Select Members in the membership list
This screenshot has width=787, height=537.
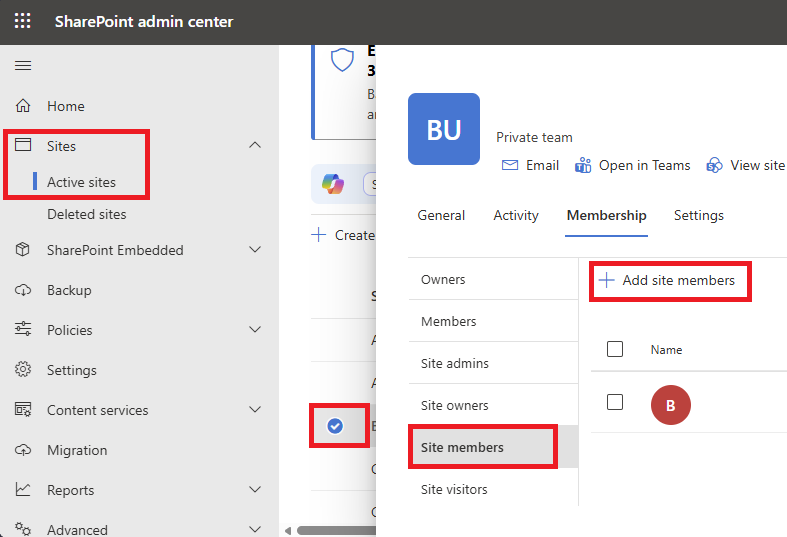[x=493, y=321]
